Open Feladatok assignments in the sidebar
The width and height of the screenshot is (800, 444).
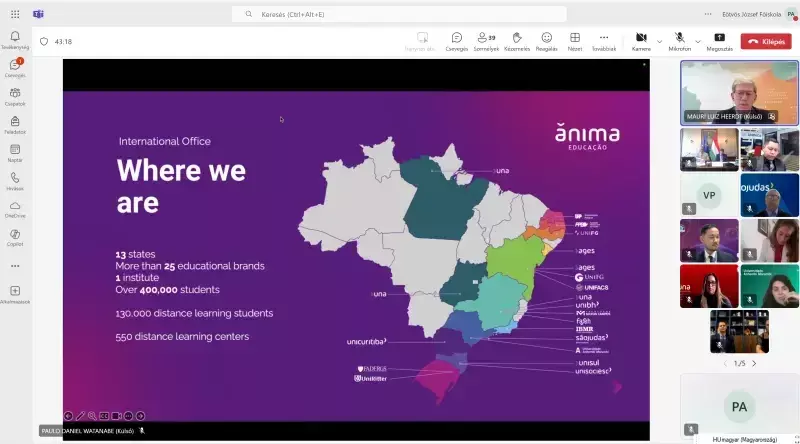[15, 125]
